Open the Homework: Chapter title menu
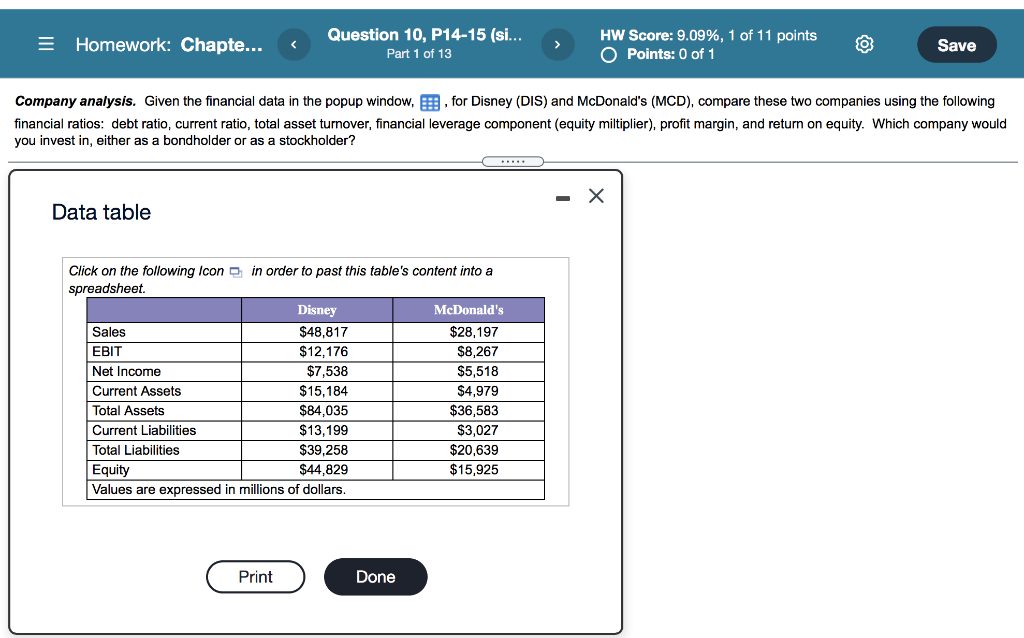Viewport: 1024px width, 638px height. (x=170, y=44)
